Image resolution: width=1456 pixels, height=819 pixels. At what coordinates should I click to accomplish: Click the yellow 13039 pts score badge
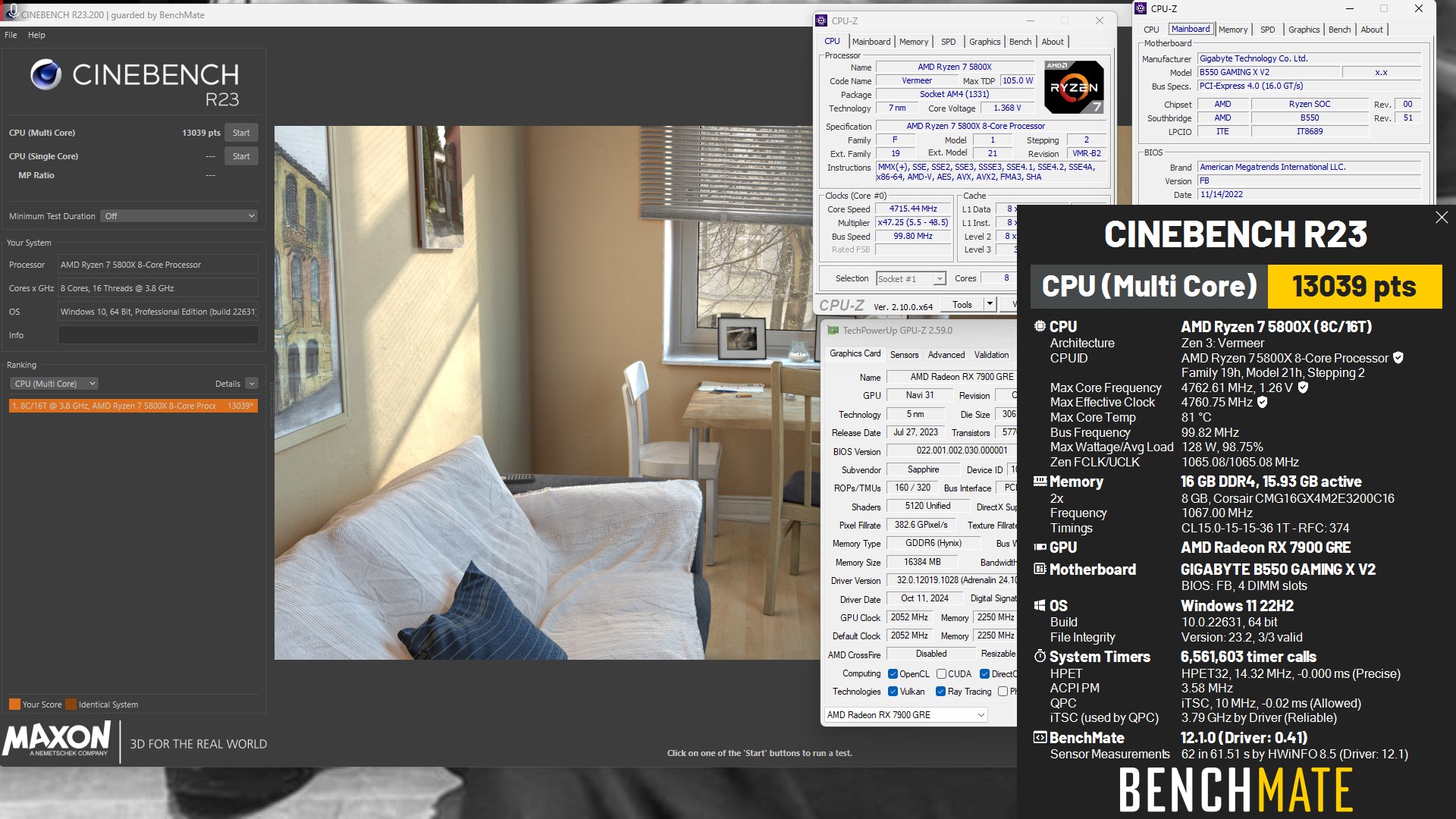(1354, 287)
